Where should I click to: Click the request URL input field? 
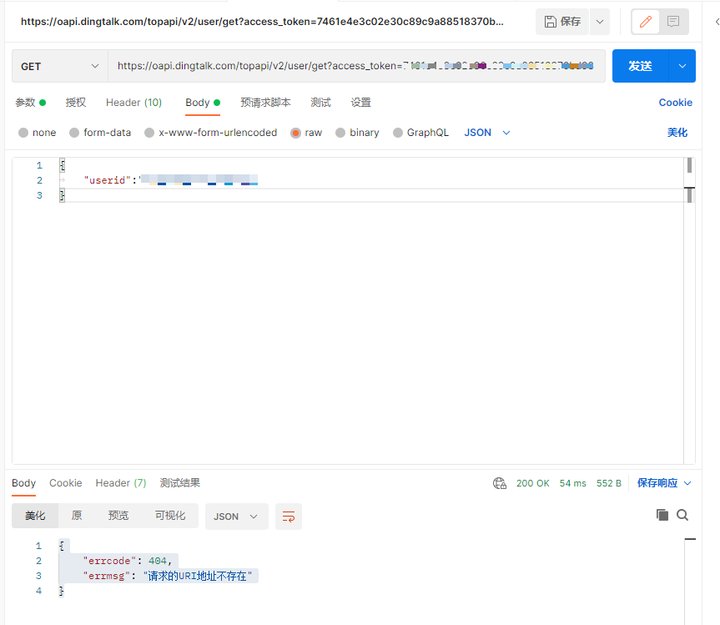[356, 66]
